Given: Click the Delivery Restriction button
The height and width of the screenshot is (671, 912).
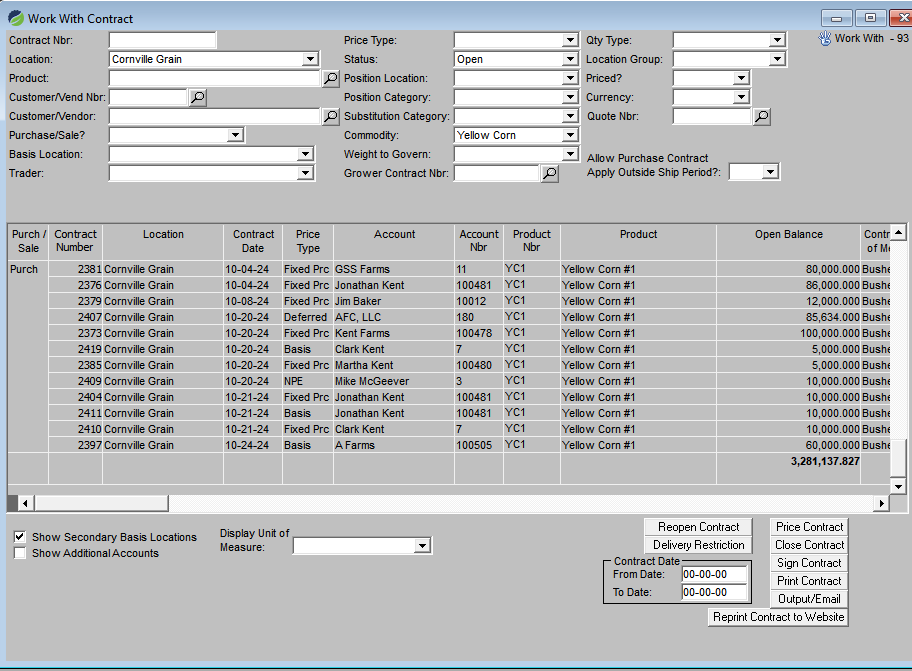Looking at the screenshot, I should coord(698,545).
